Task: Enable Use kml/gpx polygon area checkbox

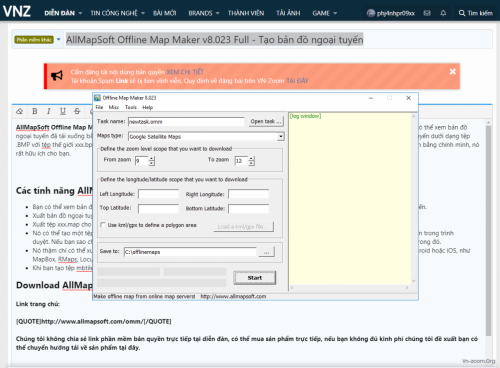Action: [x=103, y=225]
